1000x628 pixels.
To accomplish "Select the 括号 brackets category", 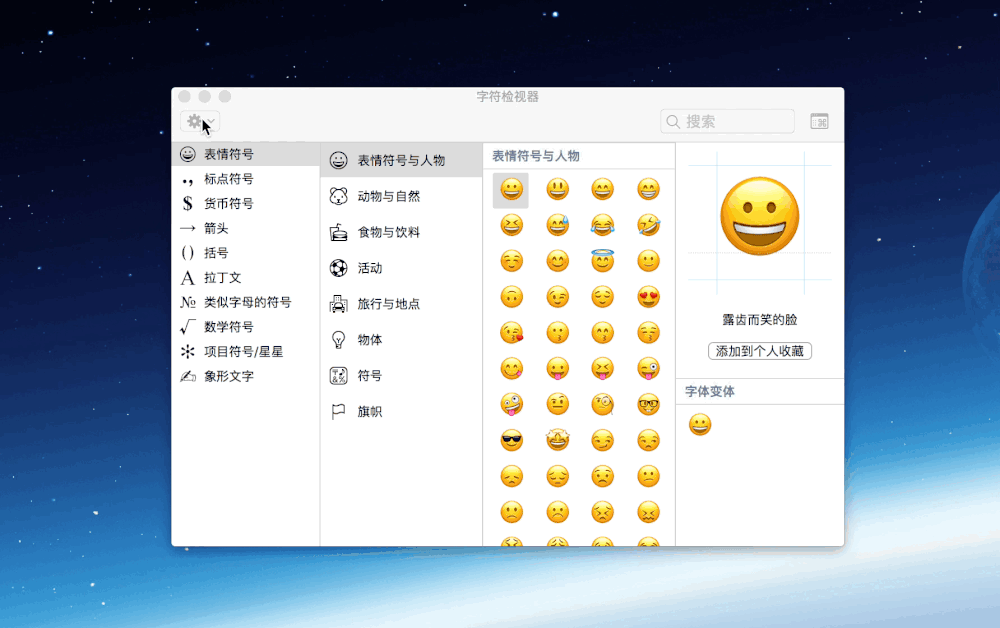I will 246,252.
